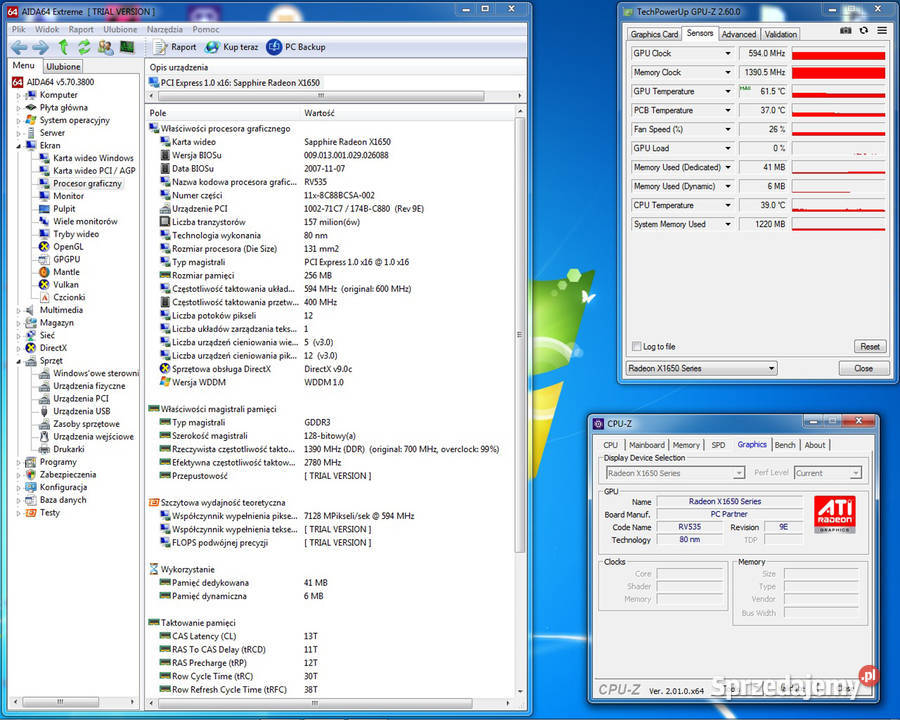Click the Pole column header
The width and height of the screenshot is (900, 720).
pyautogui.click(x=223, y=113)
